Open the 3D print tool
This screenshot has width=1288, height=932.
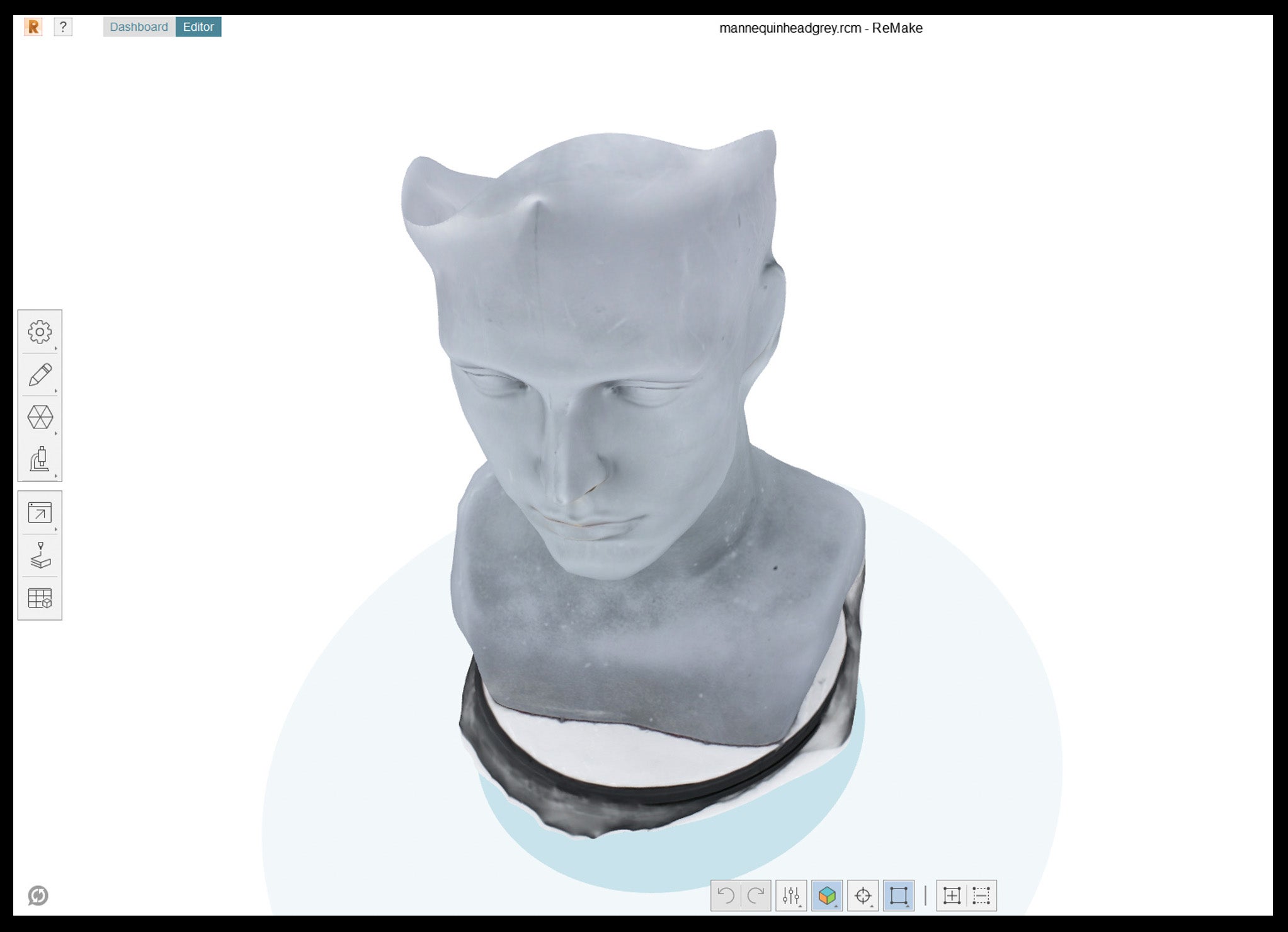click(x=40, y=555)
